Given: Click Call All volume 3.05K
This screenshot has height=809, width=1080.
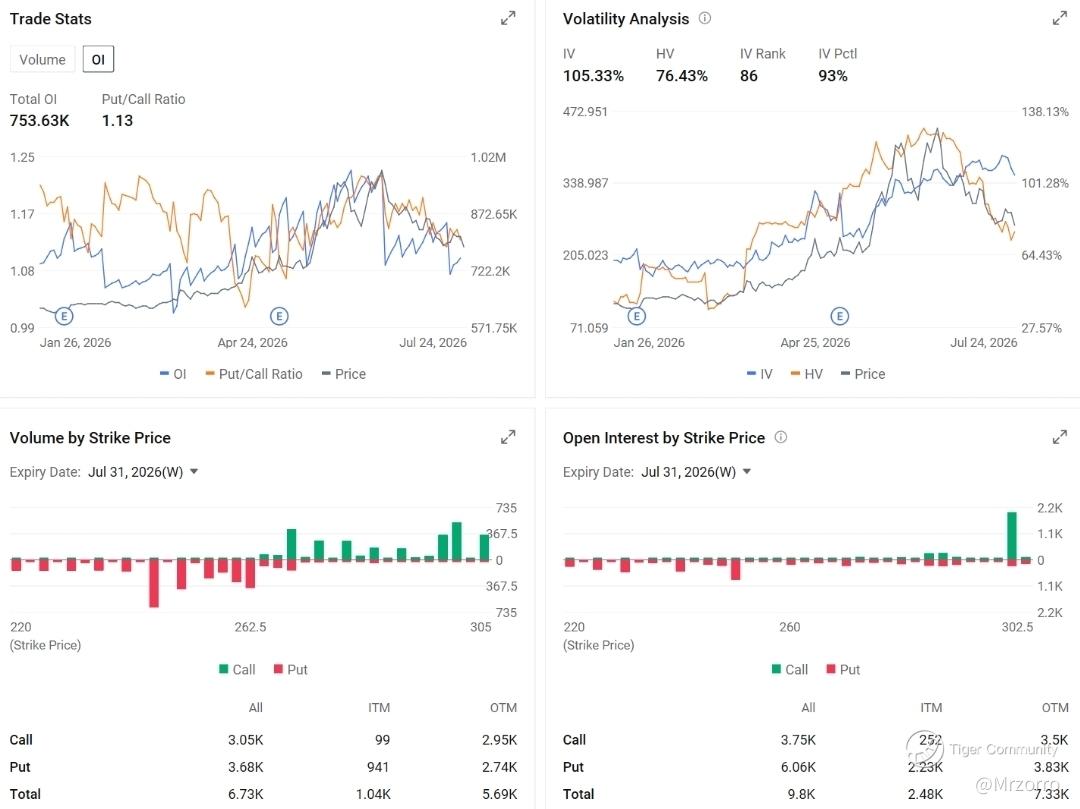Looking at the screenshot, I should click(246, 739).
